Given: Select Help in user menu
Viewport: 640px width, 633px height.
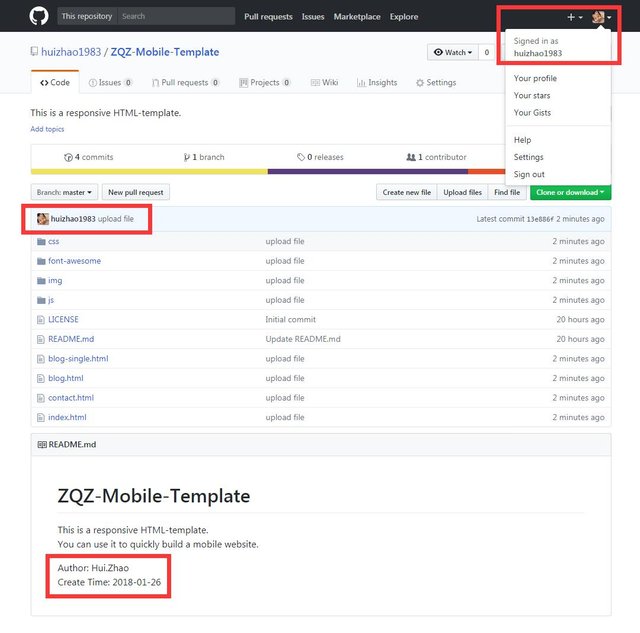Looking at the screenshot, I should click(x=522, y=140).
